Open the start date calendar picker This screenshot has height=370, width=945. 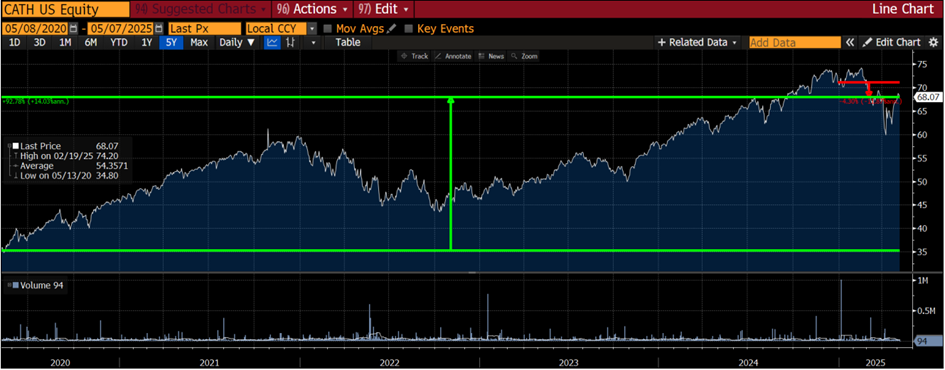[74, 28]
